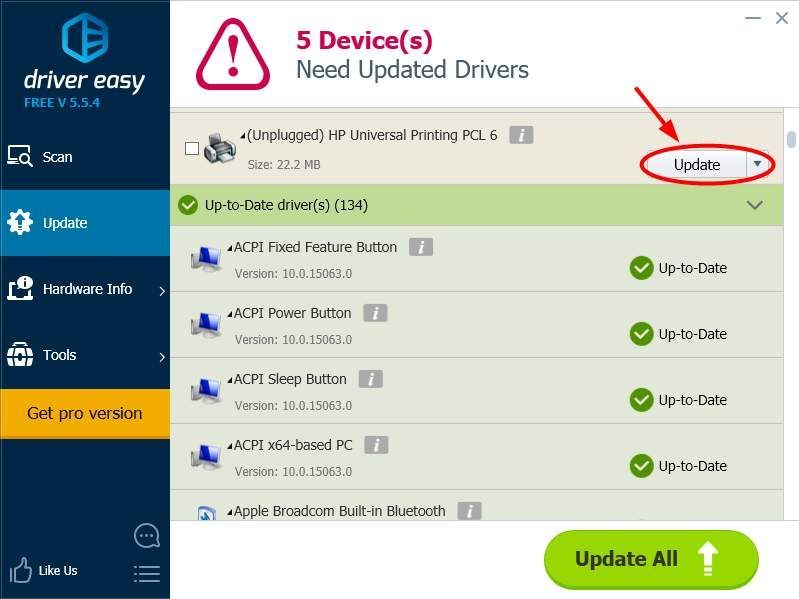The image size is (799, 599).
Task: Open info for HP Universal Printing PCL 6
Action: [x=520, y=135]
